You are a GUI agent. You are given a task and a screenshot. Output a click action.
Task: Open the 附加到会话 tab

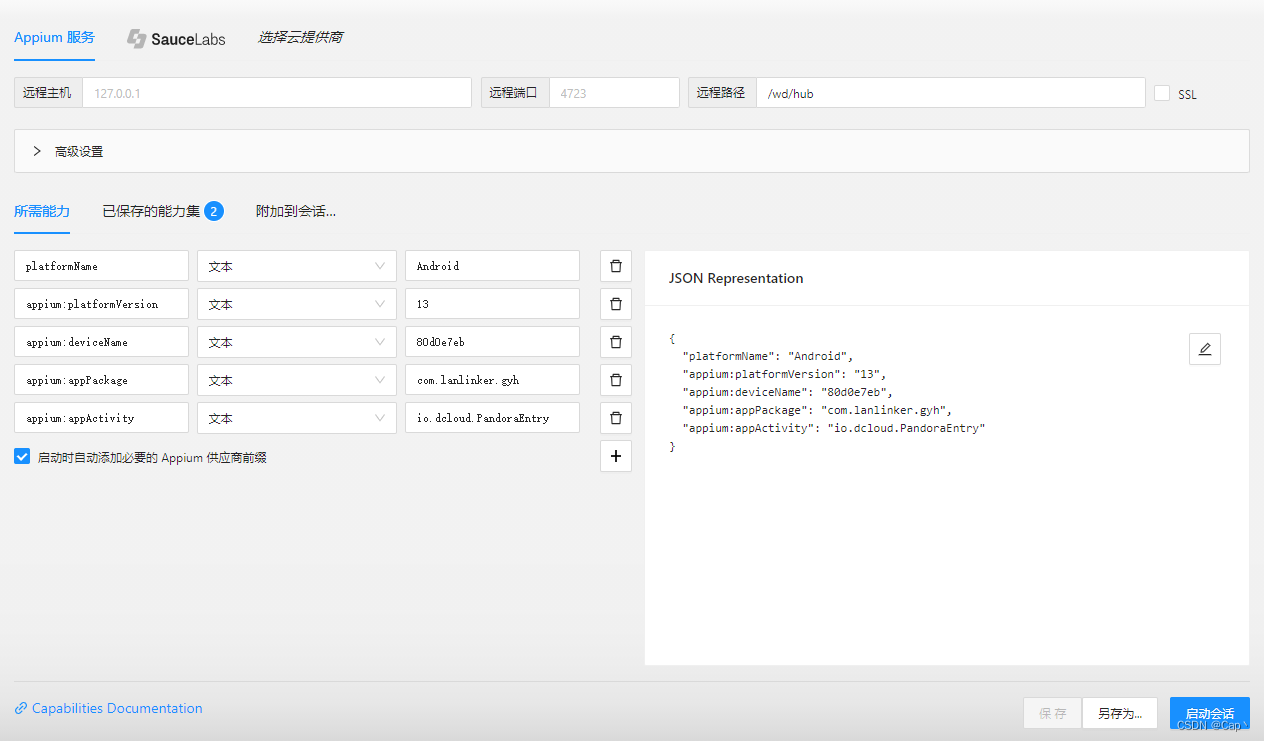pos(295,211)
